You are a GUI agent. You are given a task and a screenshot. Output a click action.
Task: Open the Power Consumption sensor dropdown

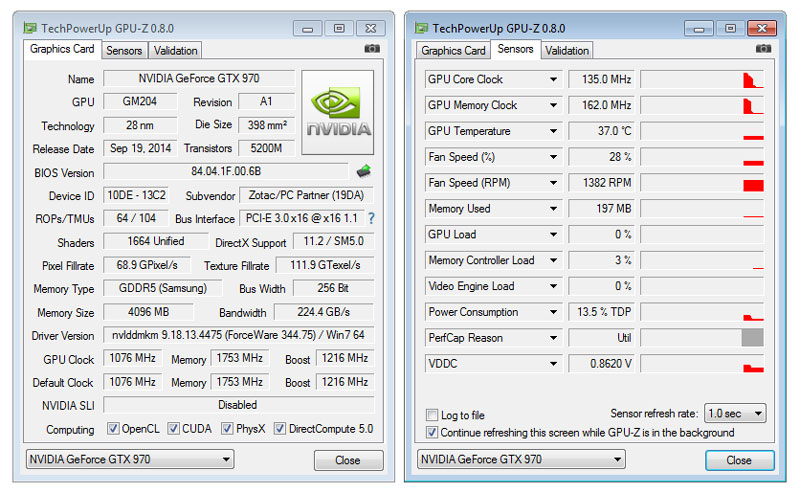click(553, 312)
